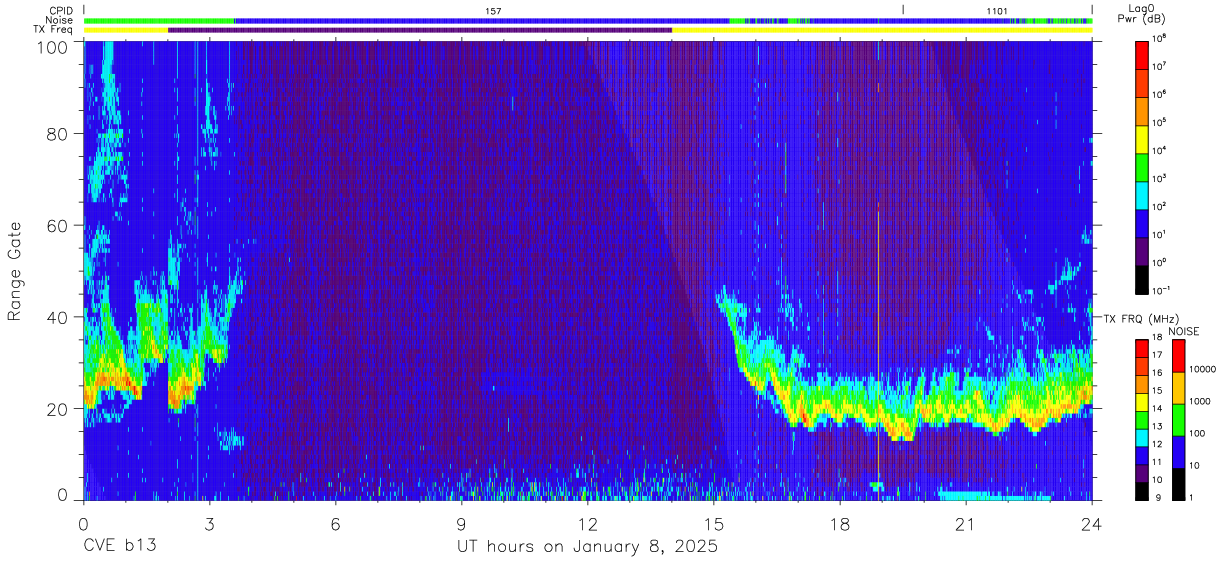Click the 14 label on TX FRQ colorbar
Viewport: 1228px width, 567px height.
point(1158,409)
